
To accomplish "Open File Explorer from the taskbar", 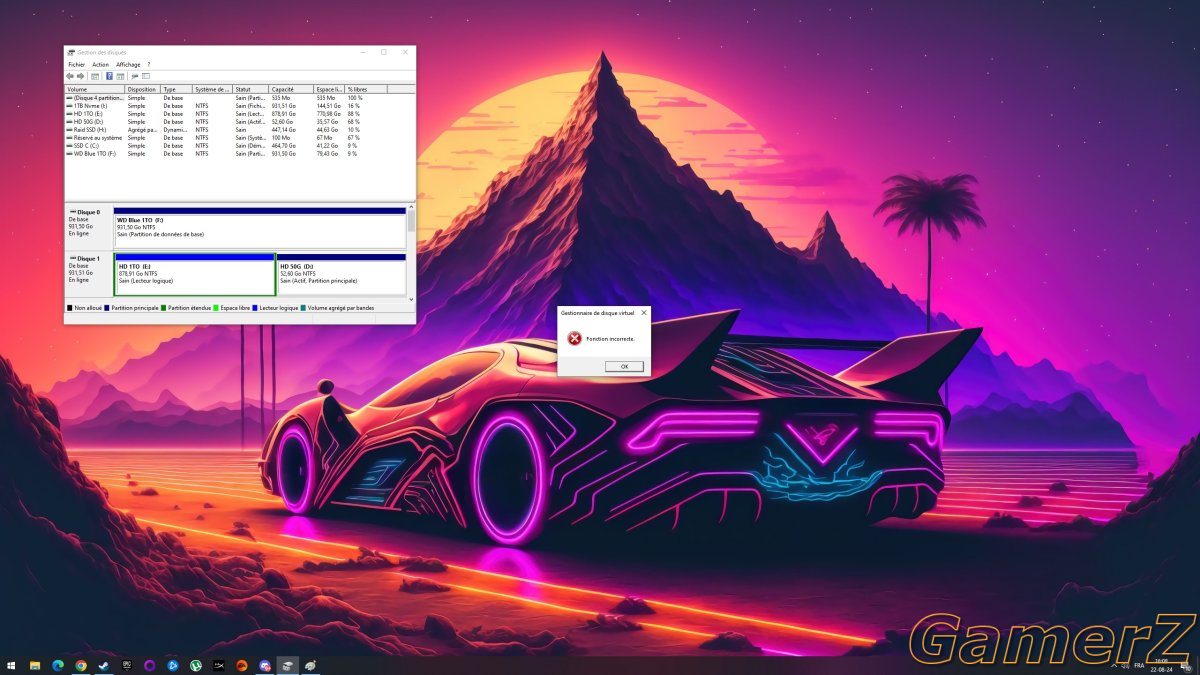I will 35,665.
